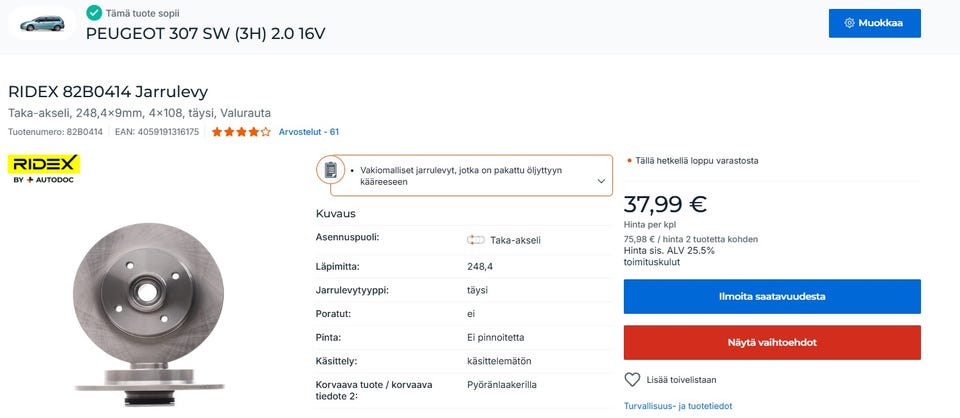Open the Turvallisuus- ja tuotetiedot link
Image resolution: width=960 pixels, height=418 pixels.
[x=677, y=406]
